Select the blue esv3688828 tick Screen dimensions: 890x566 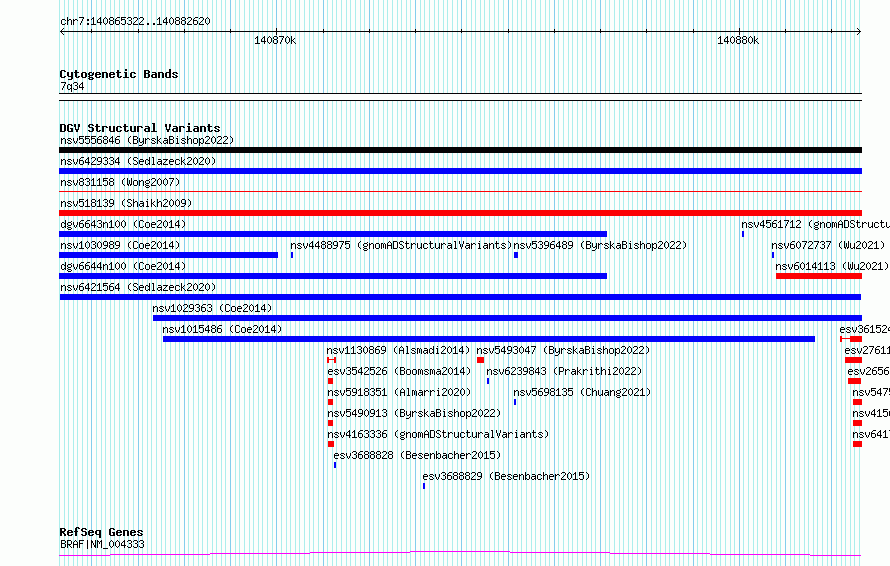pyautogui.click(x=335, y=465)
